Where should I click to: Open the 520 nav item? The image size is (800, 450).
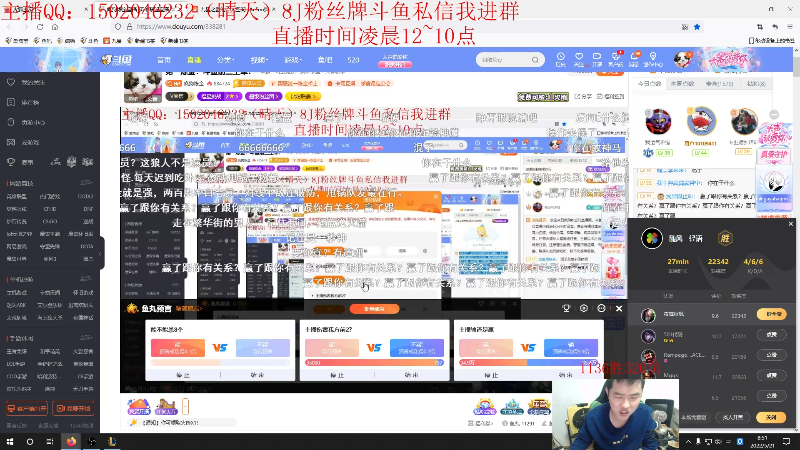(x=353, y=60)
